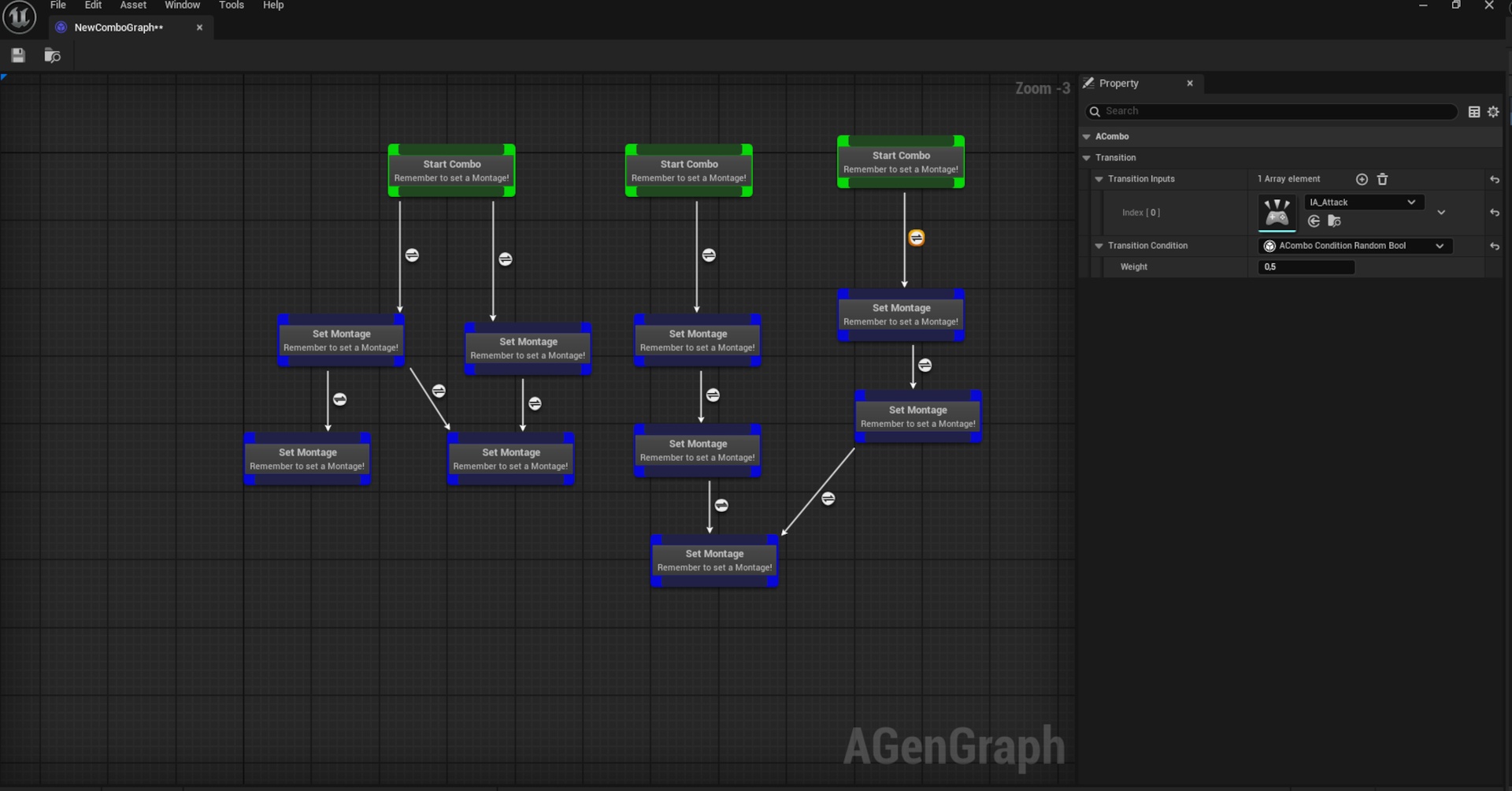
Task: Select the bottom-left Set Montage node
Action: [307, 459]
